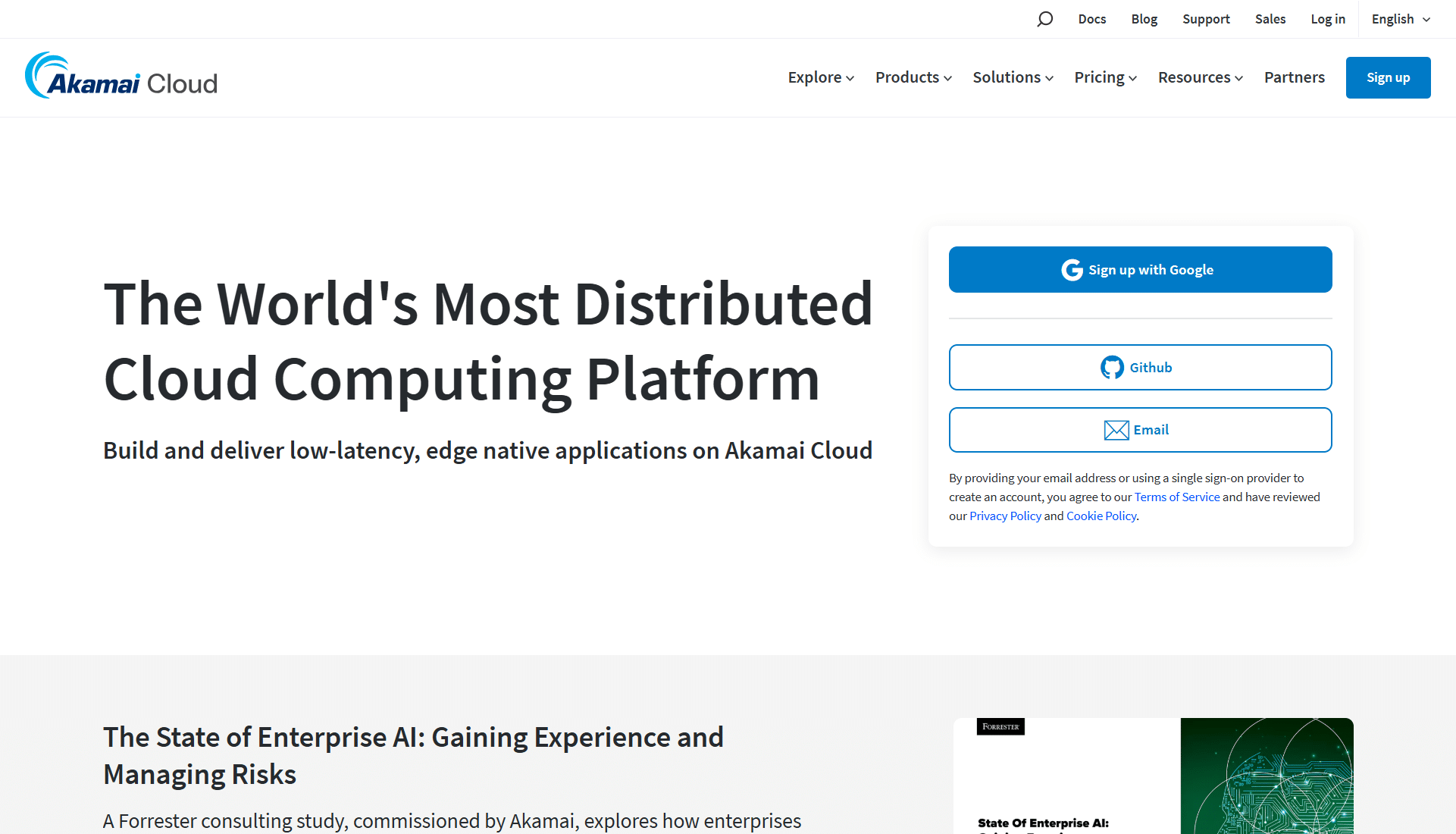Open the Resources dropdown
This screenshot has width=1456, height=834.
coord(1201,77)
